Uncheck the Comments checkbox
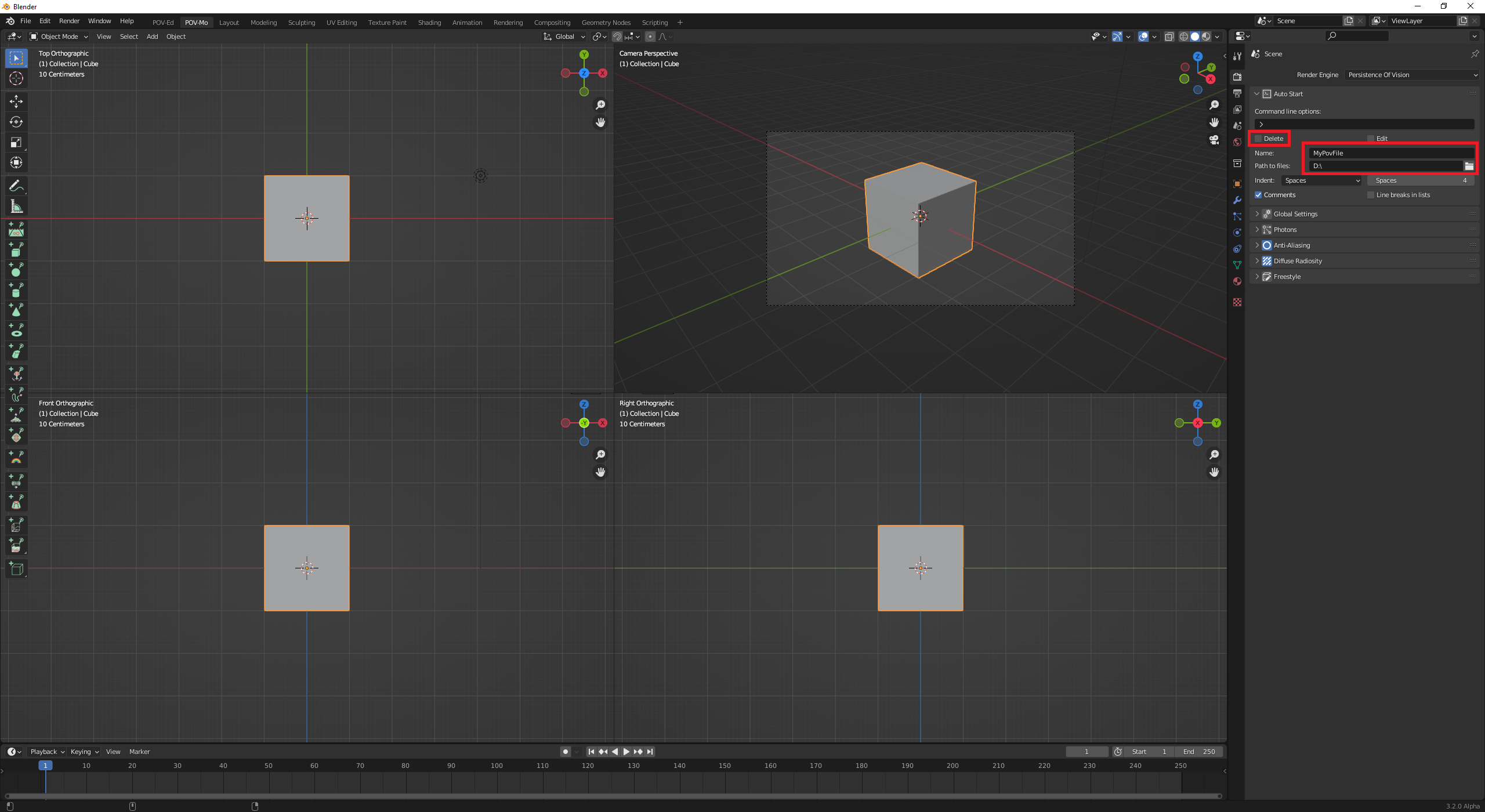This screenshot has width=1485, height=812. tap(1258, 195)
